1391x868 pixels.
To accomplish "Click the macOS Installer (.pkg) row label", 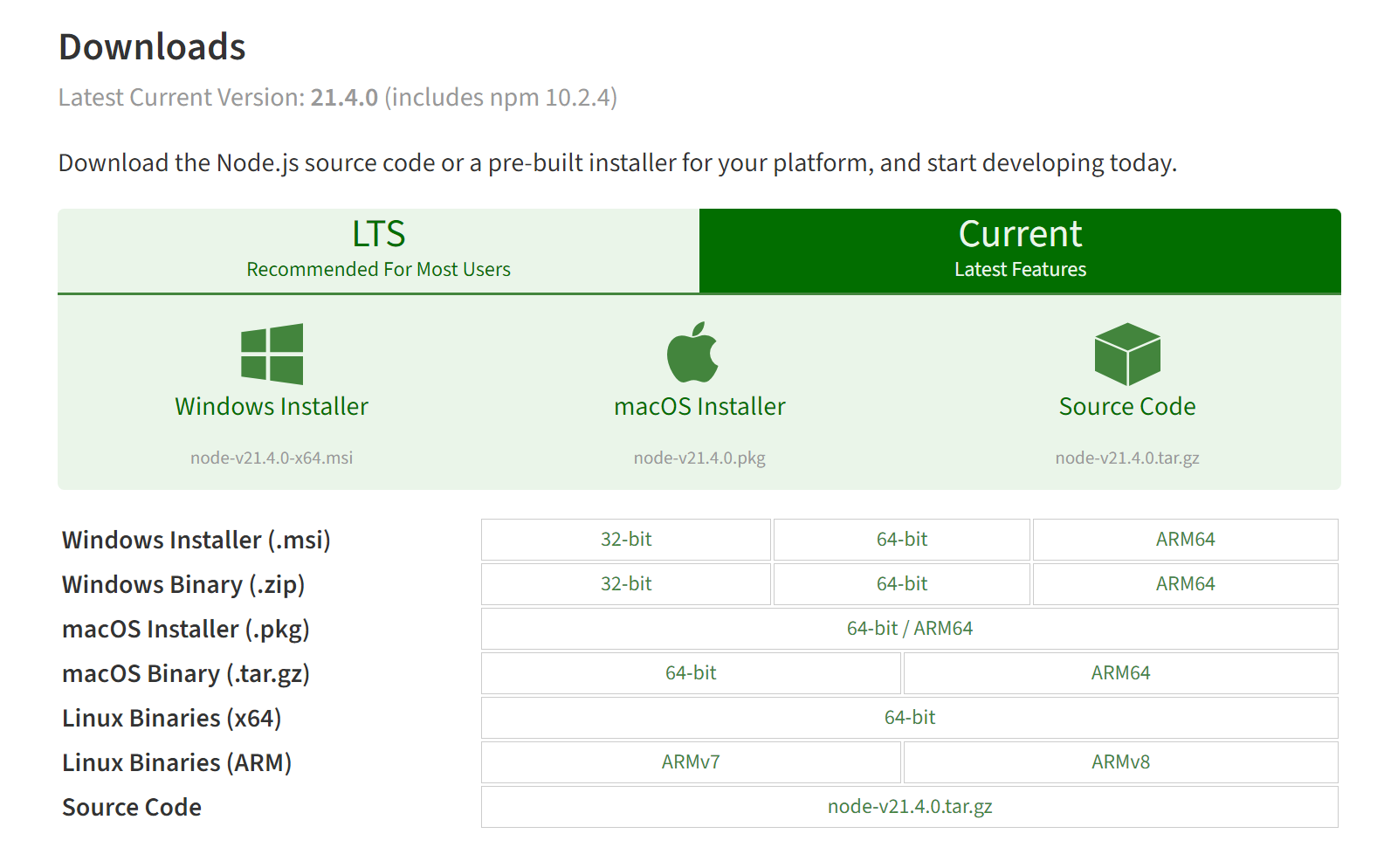I will (186, 630).
